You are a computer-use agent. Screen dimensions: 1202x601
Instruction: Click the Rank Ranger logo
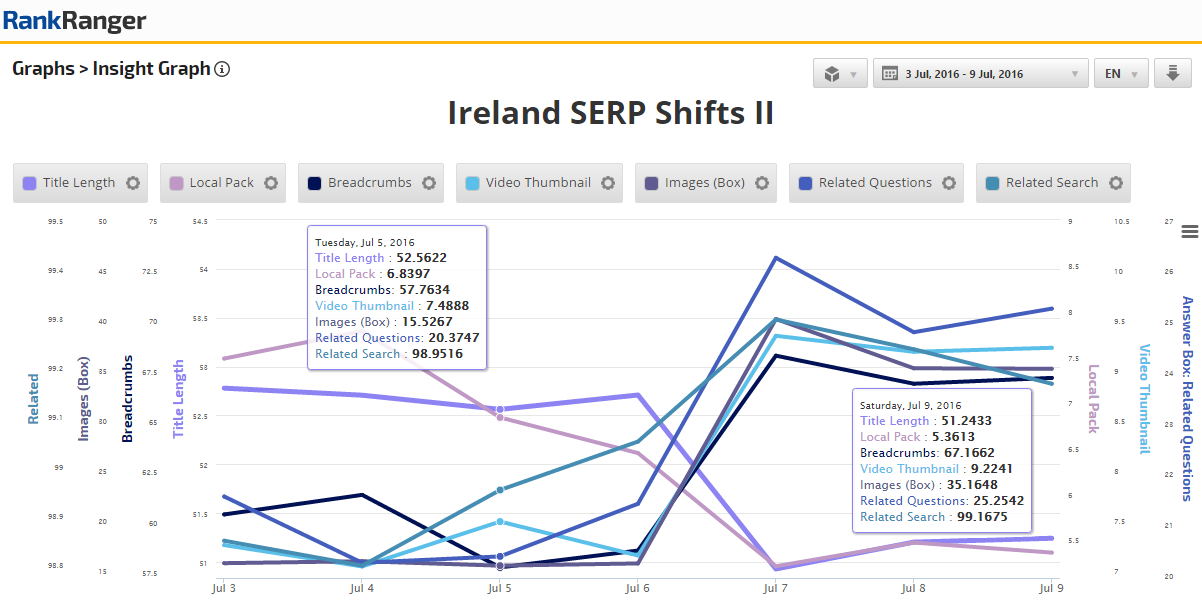coord(75,20)
